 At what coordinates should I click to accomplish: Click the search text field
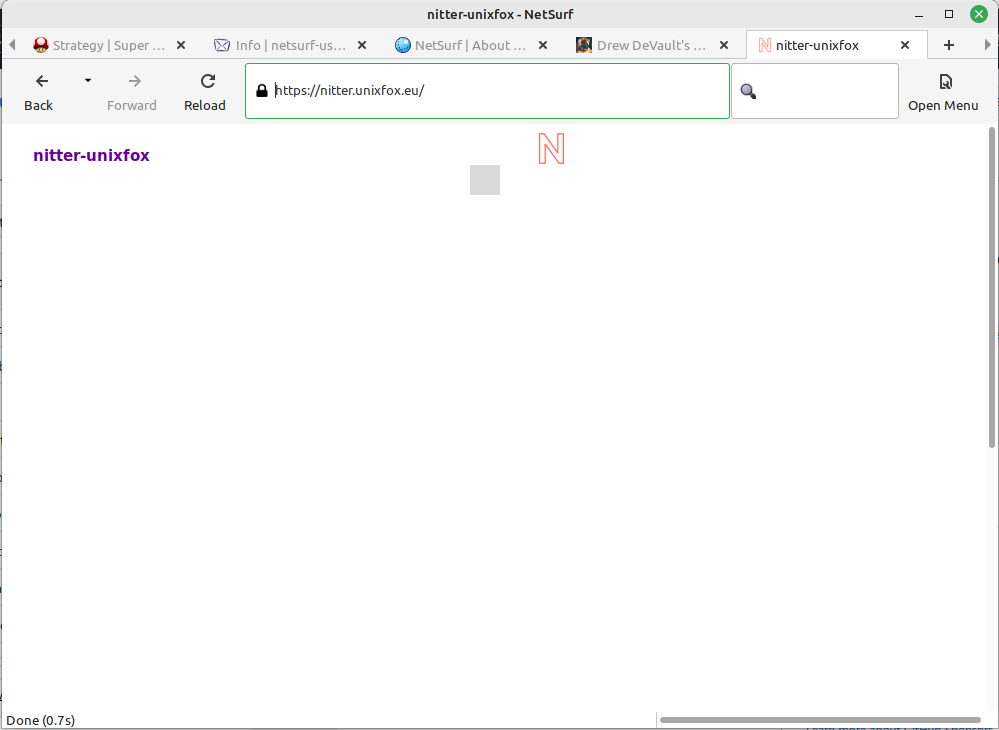pos(820,90)
